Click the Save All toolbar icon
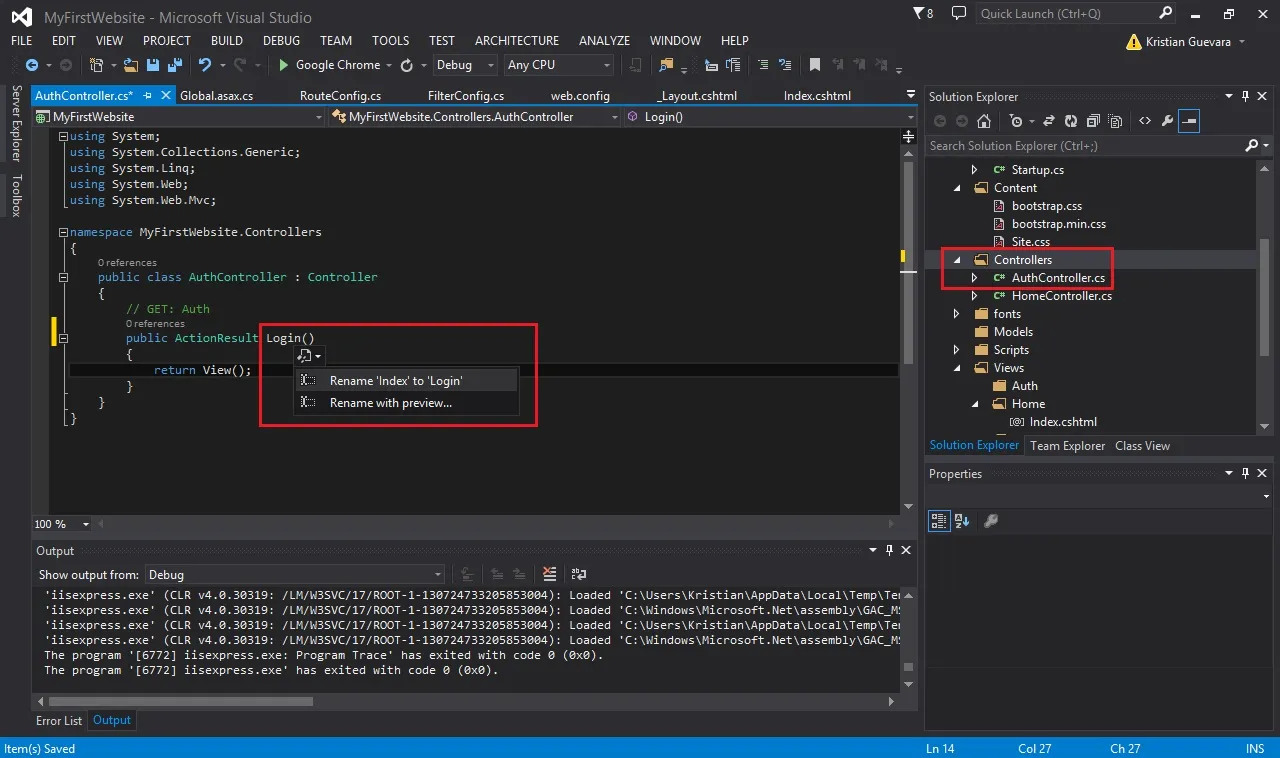 coord(174,65)
